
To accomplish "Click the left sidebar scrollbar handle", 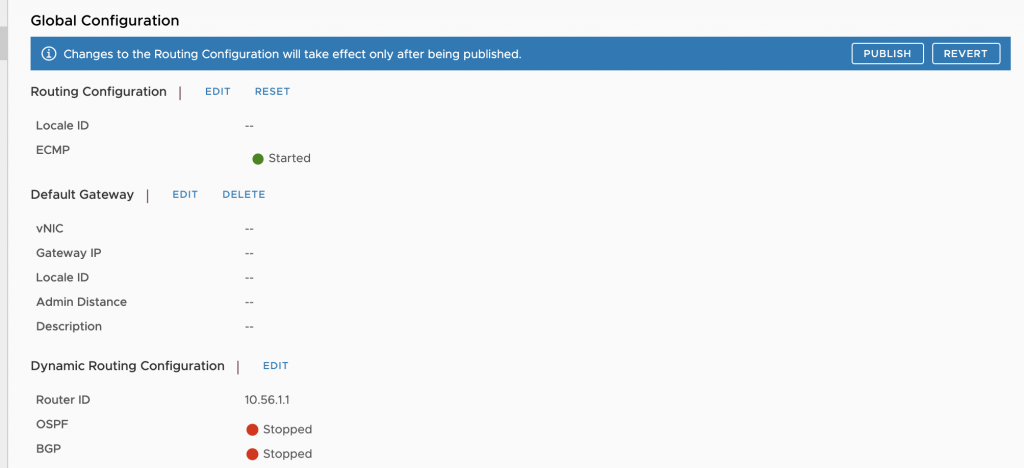I will pos(3,43).
